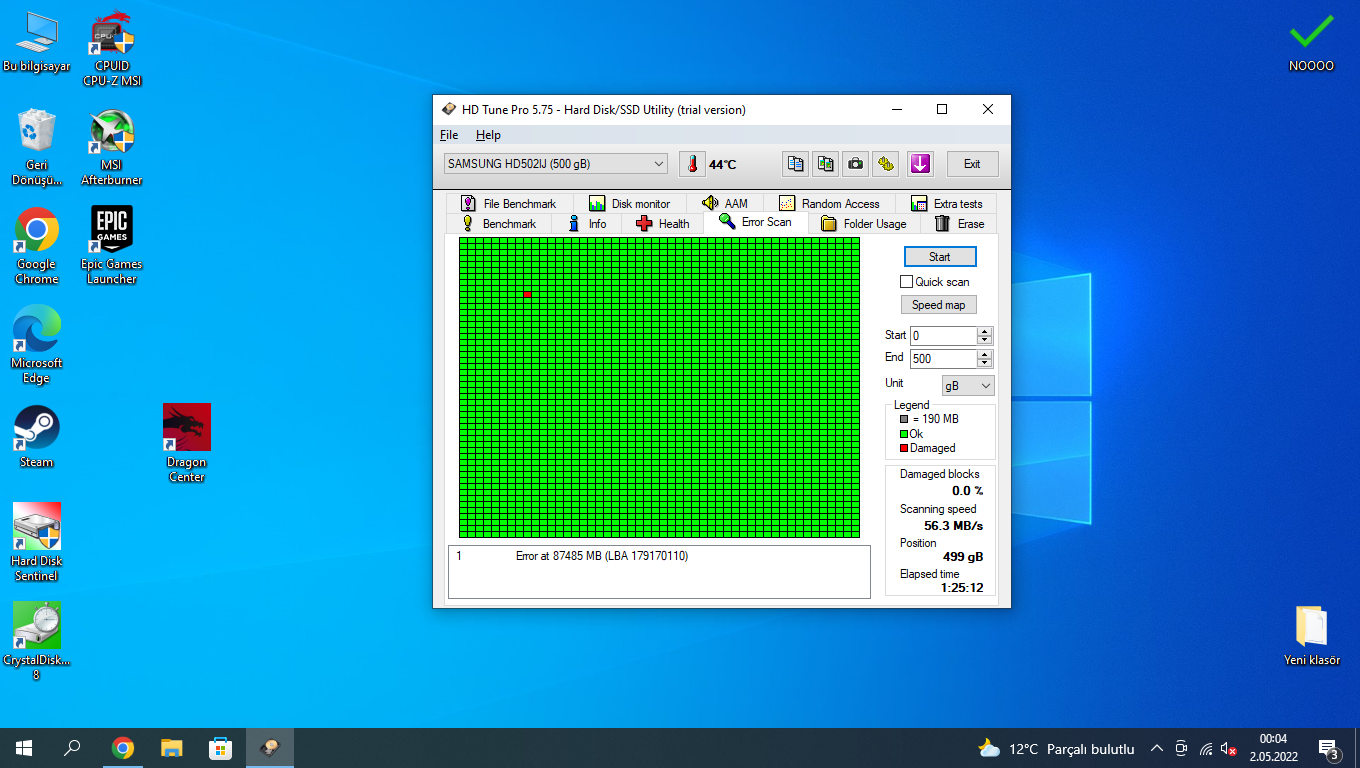Click the elapsed time 1:25:12 value
This screenshot has width=1360, height=768.
(961, 588)
